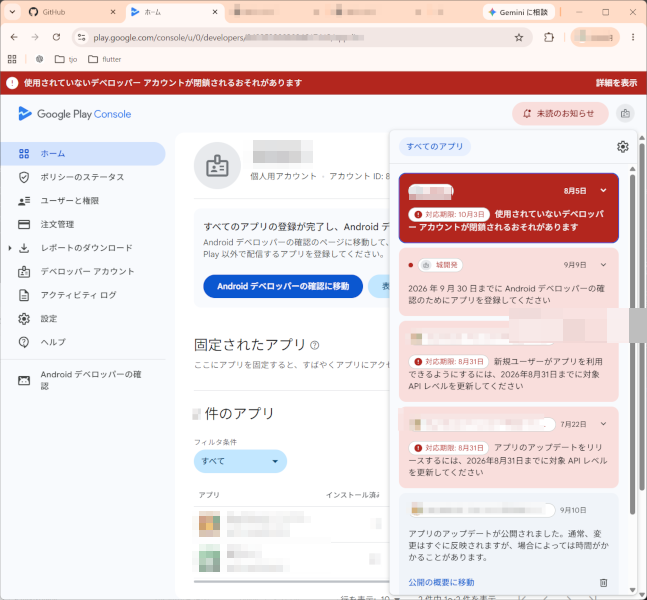Image resolution: width=647 pixels, height=600 pixels.
Task: Open the Chrome apps grid in bookmarks bar
Action: point(12,59)
